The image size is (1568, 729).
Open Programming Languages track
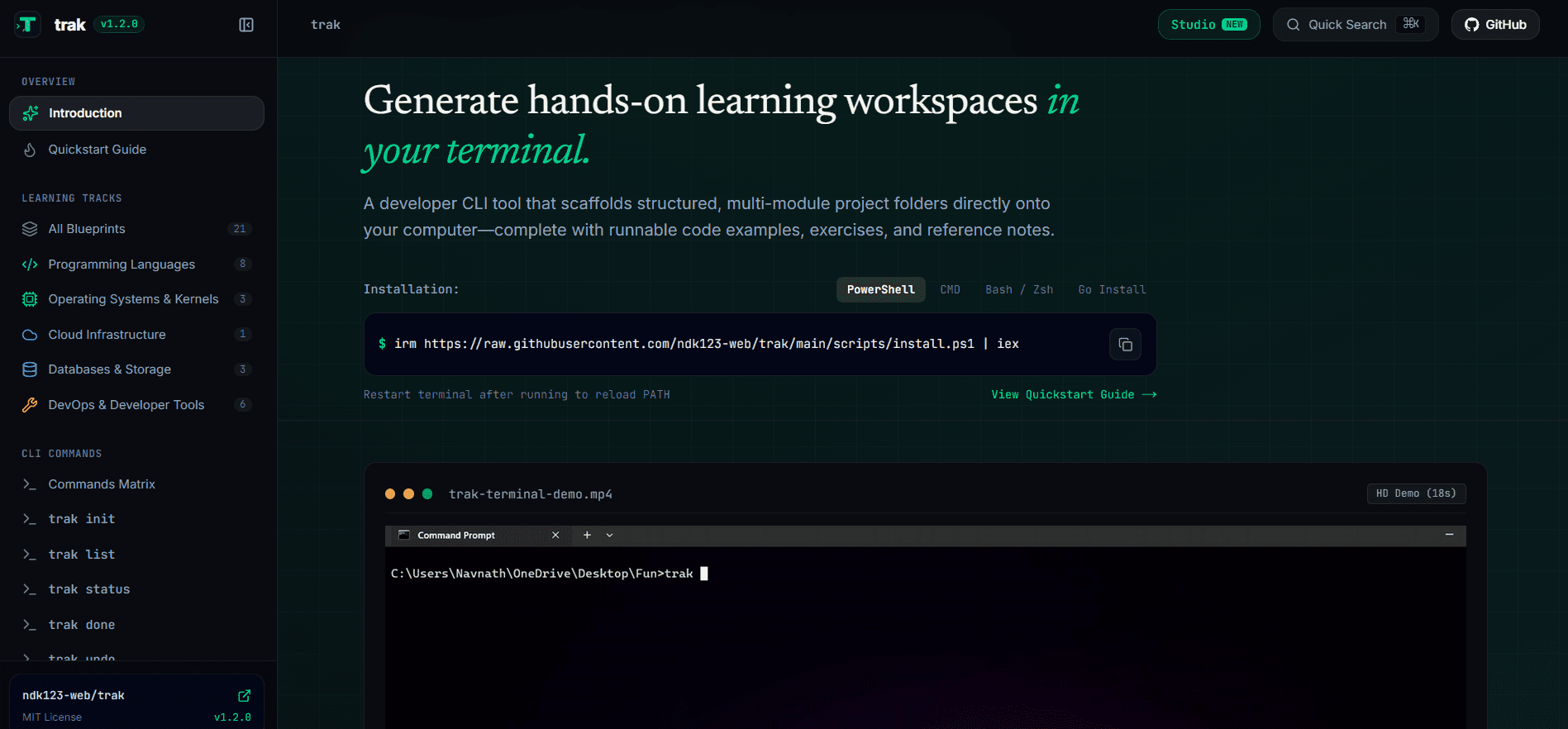(136, 264)
